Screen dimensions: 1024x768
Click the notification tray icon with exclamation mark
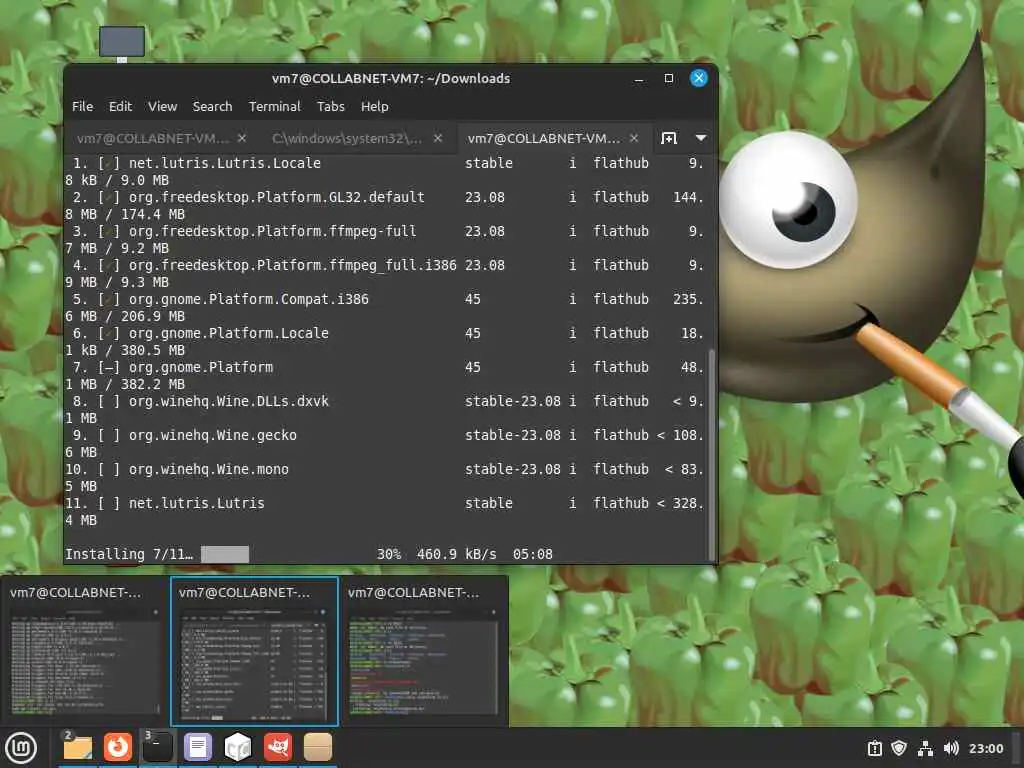[x=874, y=748]
